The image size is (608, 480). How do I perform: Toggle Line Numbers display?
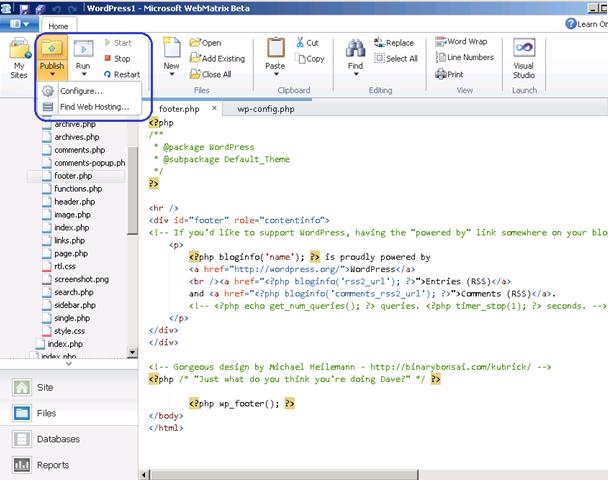(465, 57)
